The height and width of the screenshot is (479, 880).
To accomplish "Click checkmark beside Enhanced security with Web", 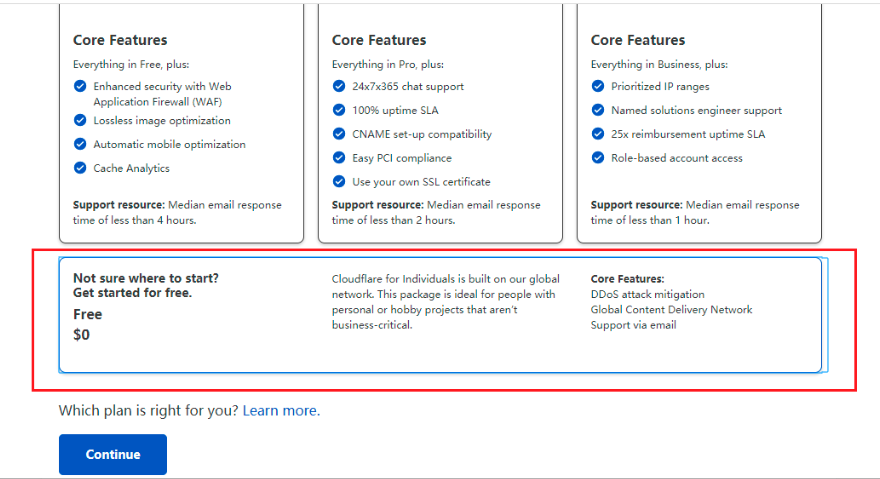I will tap(80, 86).
